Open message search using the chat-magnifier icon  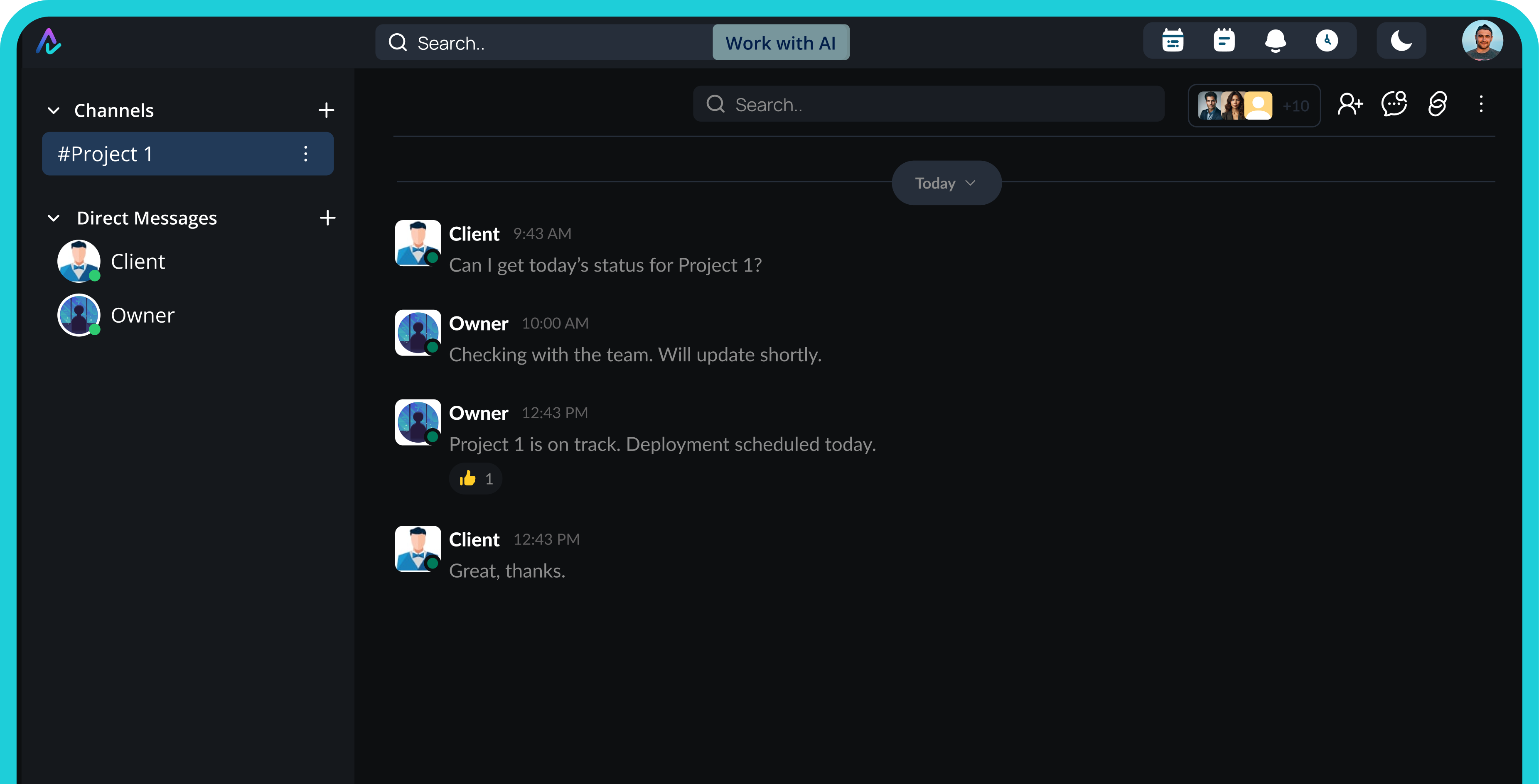pyautogui.click(x=1395, y=105)
